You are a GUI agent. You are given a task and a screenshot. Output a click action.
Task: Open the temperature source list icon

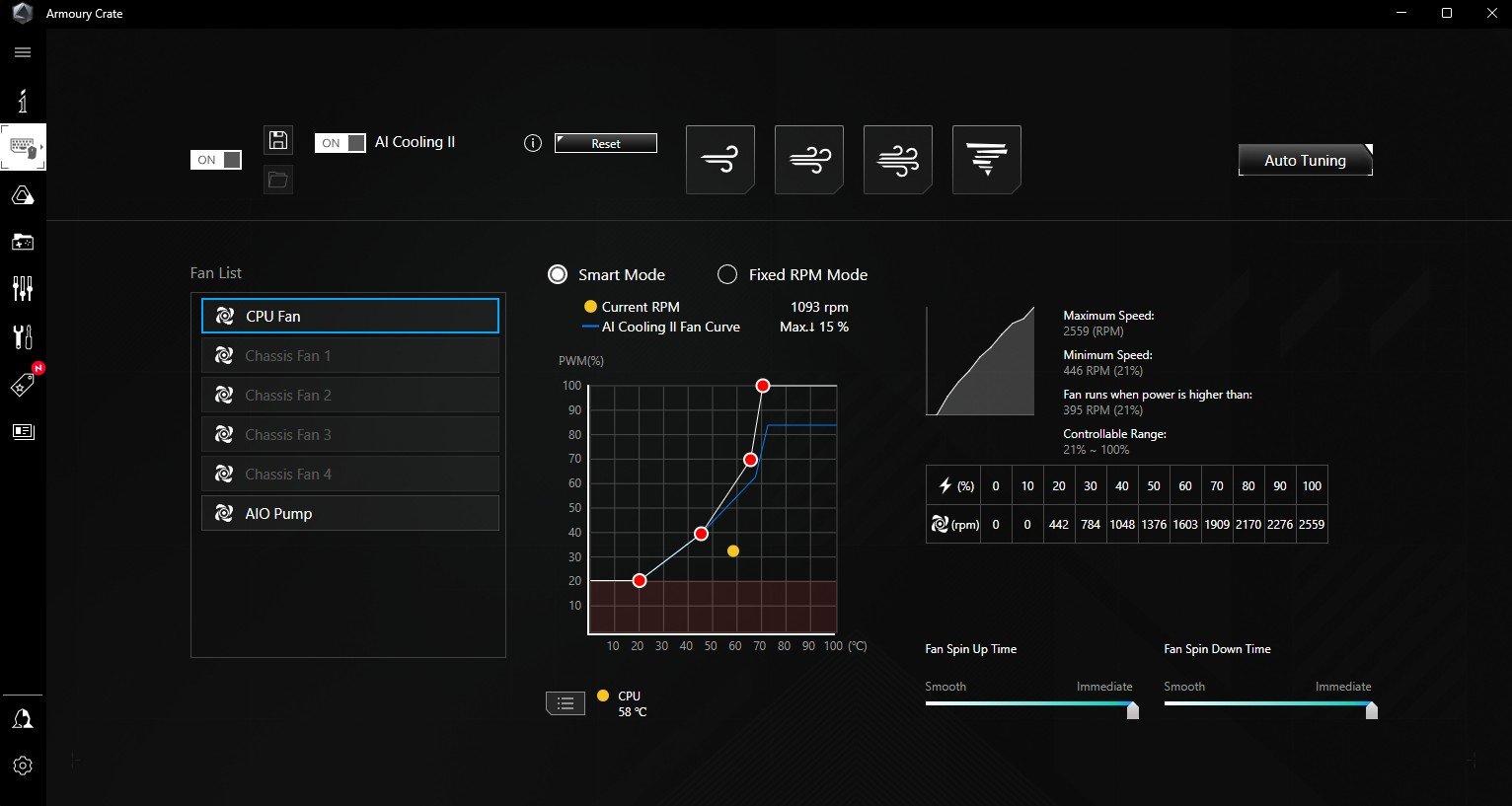pos(566,703)
